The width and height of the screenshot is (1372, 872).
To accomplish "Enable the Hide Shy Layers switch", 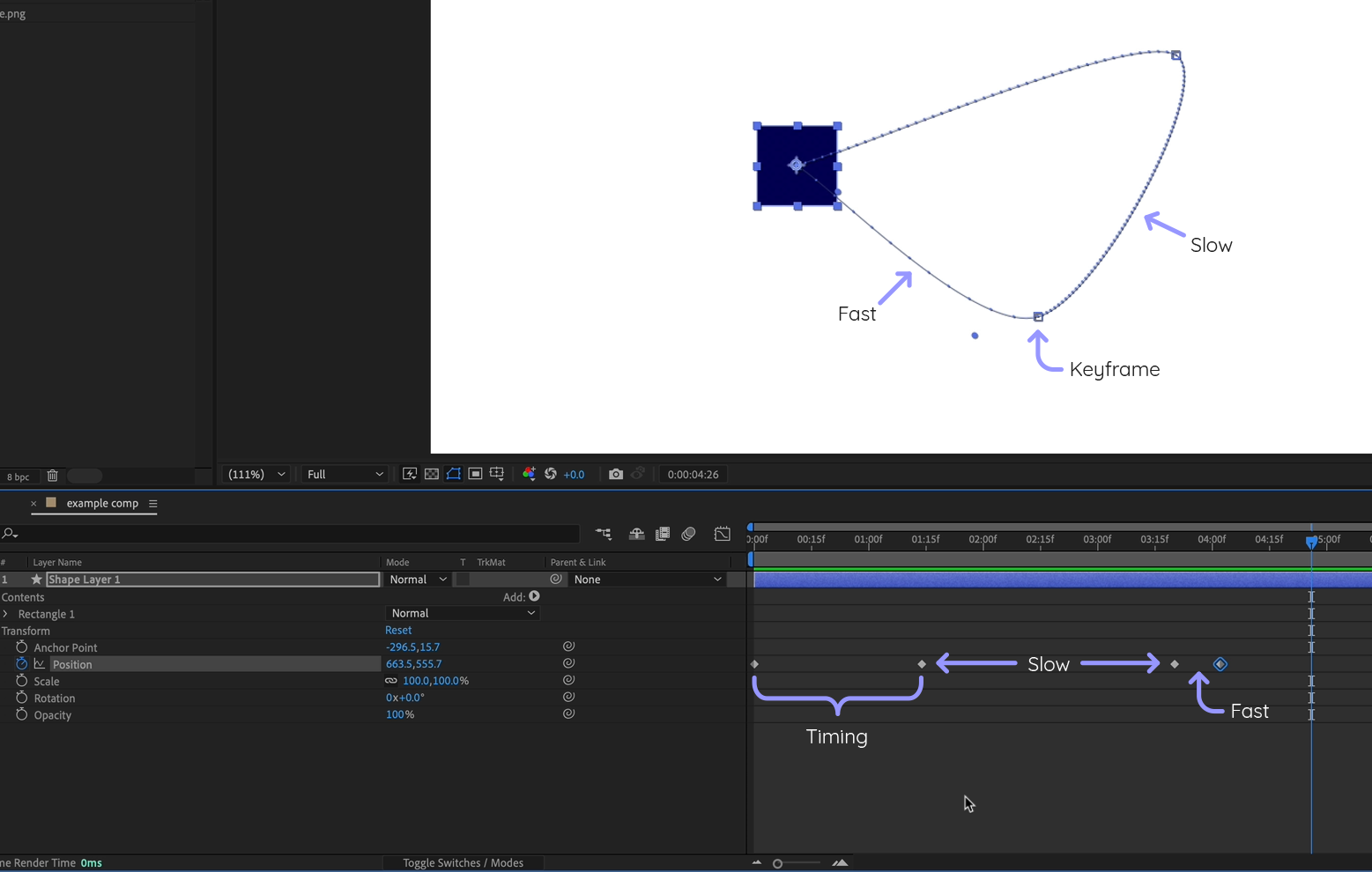I will [636, 533].
